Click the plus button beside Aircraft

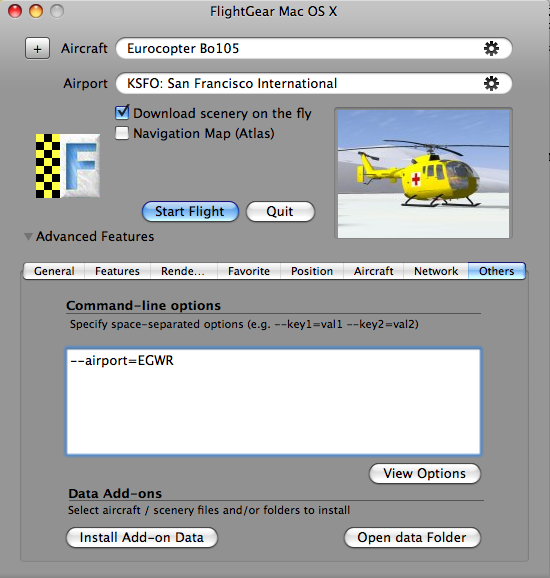pos(37,48)
